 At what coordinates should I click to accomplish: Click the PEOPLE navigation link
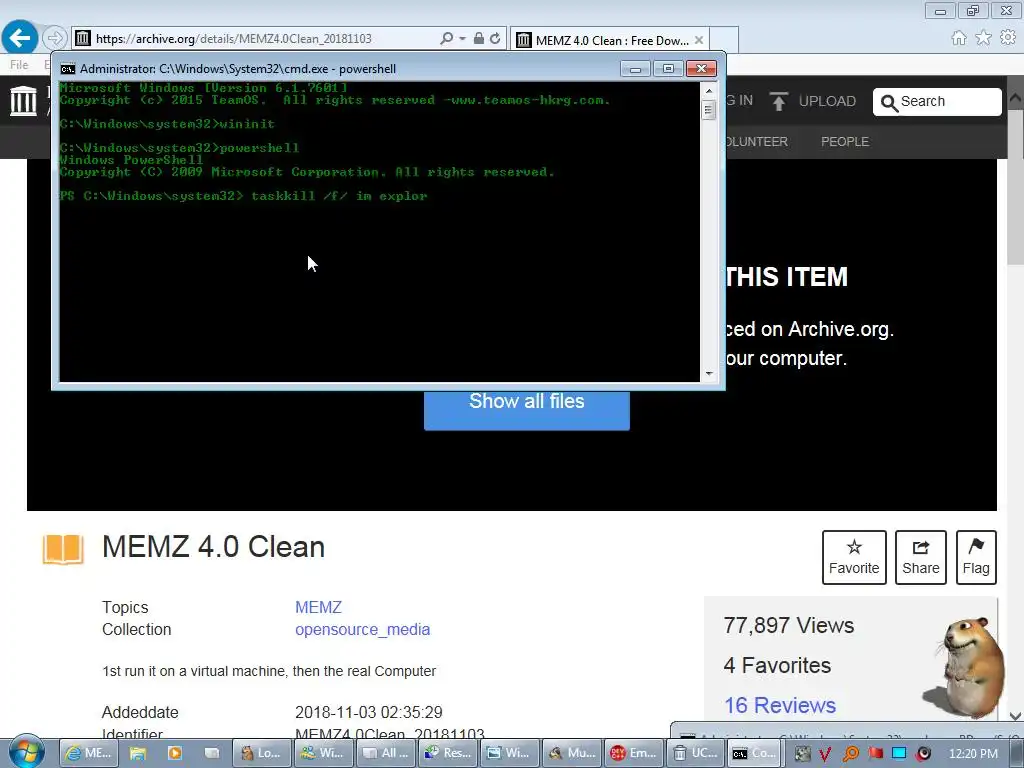click(x=844, y=142)
